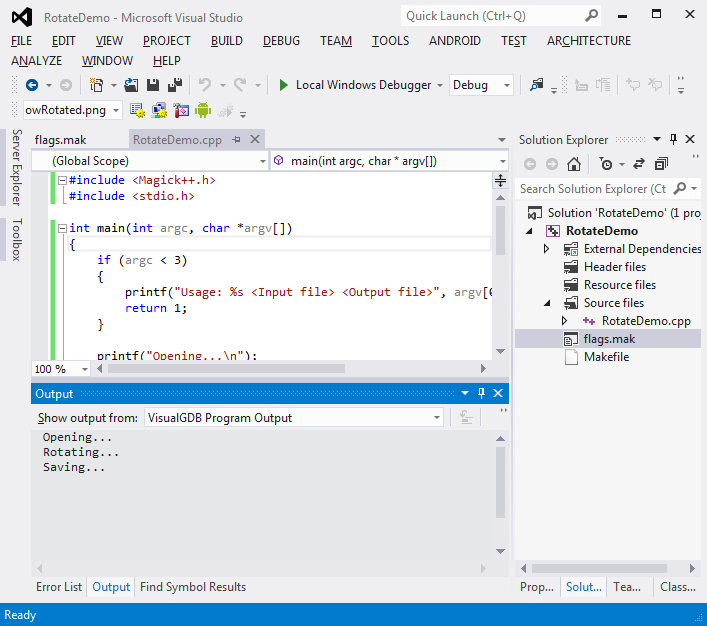Open the DEBUG menu
This screenshot has width=707, height=626.
pos(281,41)
